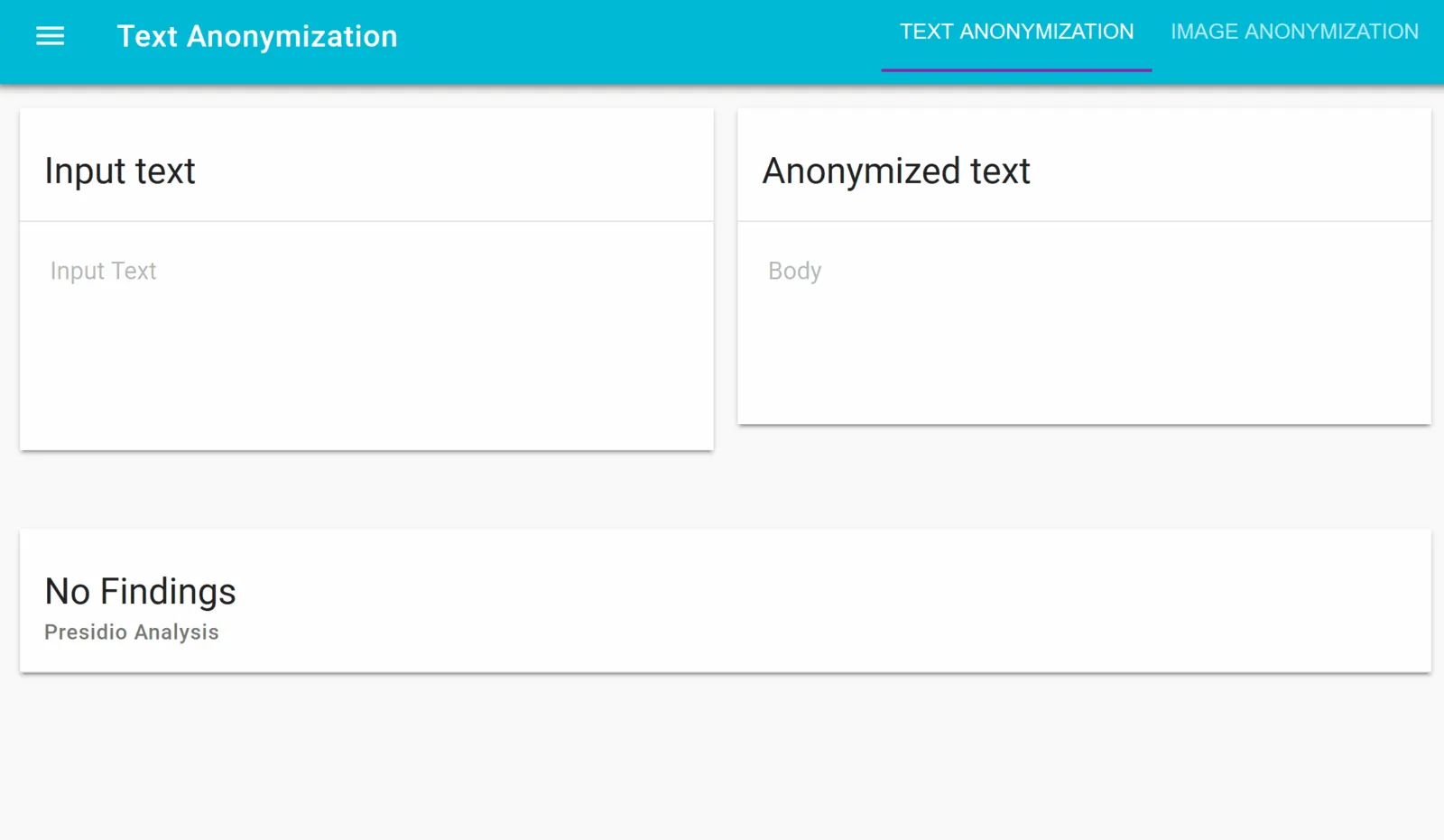Select the Anonymized text card heading
This screenshot has height=840, width=1444.
[896, 171]
